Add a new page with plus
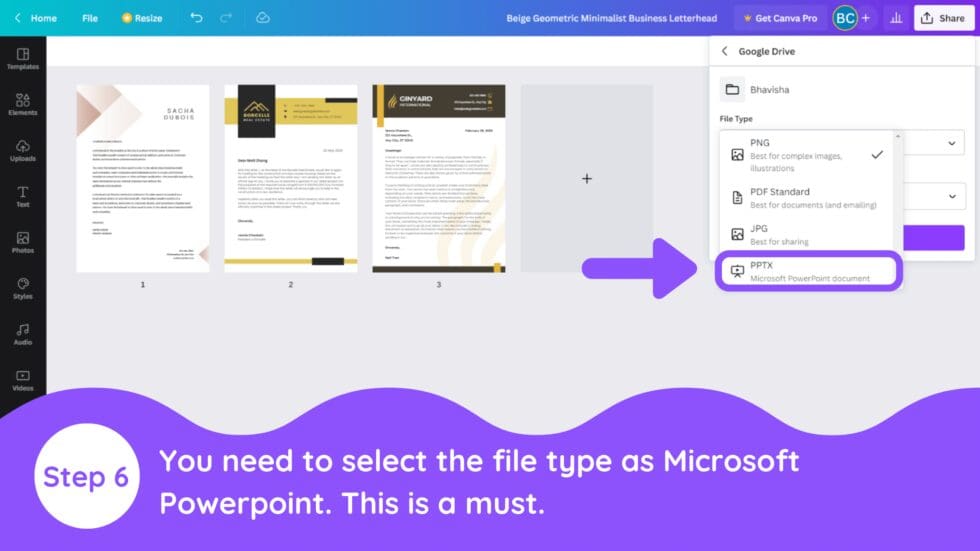This screenshot has width=980, height=551. point(587,179)
